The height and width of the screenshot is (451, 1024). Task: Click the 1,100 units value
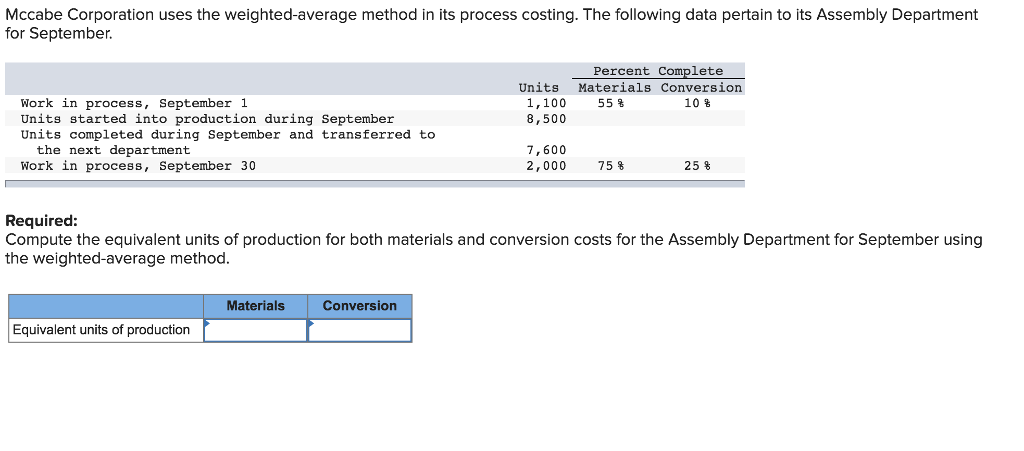pos(546,103)
